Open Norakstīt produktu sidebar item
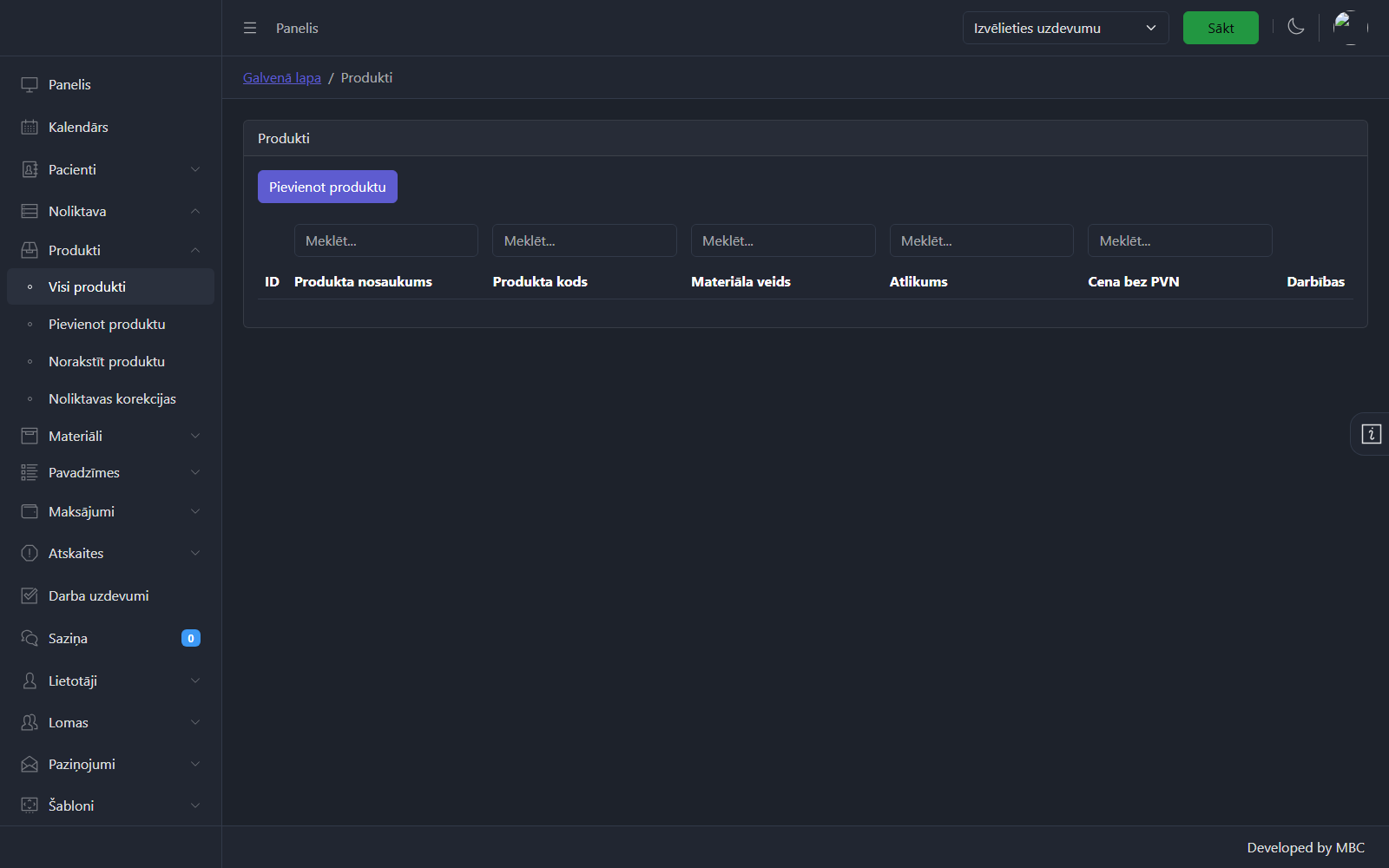The width and height of the screenshot is (1389, 868). coord(110,361)
